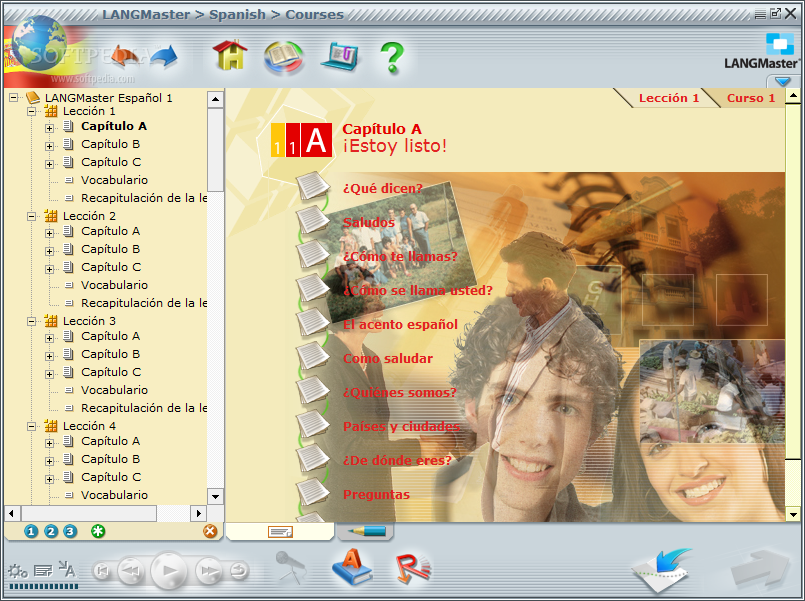
Task: Close the tree panel with orange X
Action: coord(210,531)
